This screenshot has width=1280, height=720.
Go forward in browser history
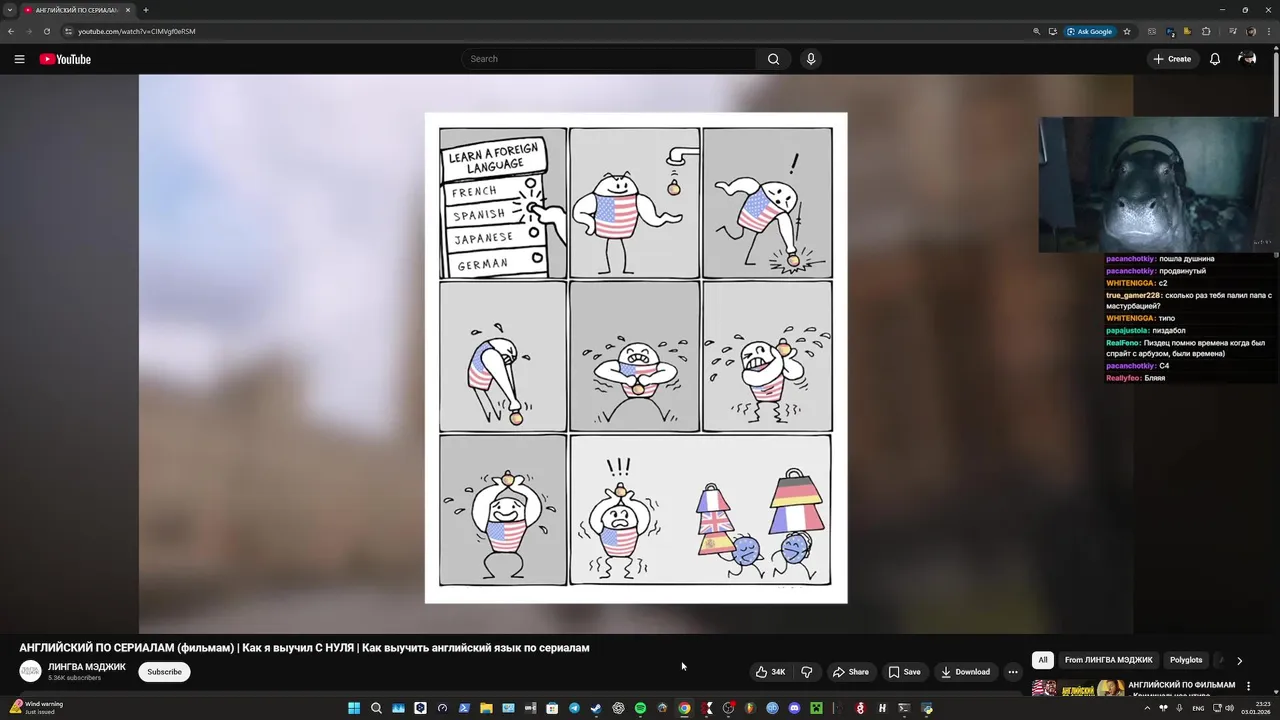point(28,31)
